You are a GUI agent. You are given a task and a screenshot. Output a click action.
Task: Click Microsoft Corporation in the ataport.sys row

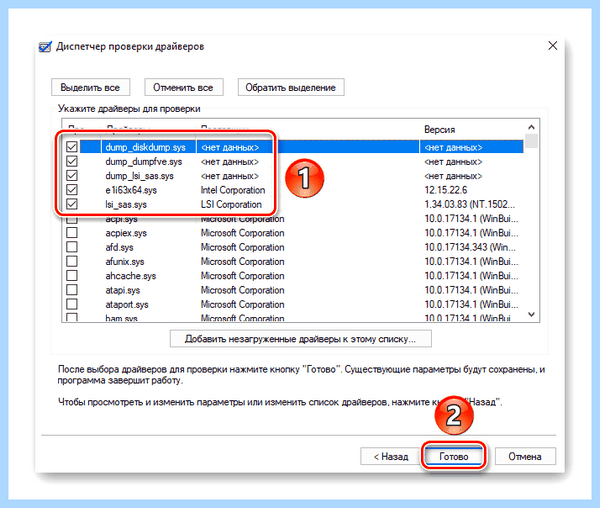(x=243, y=304)
